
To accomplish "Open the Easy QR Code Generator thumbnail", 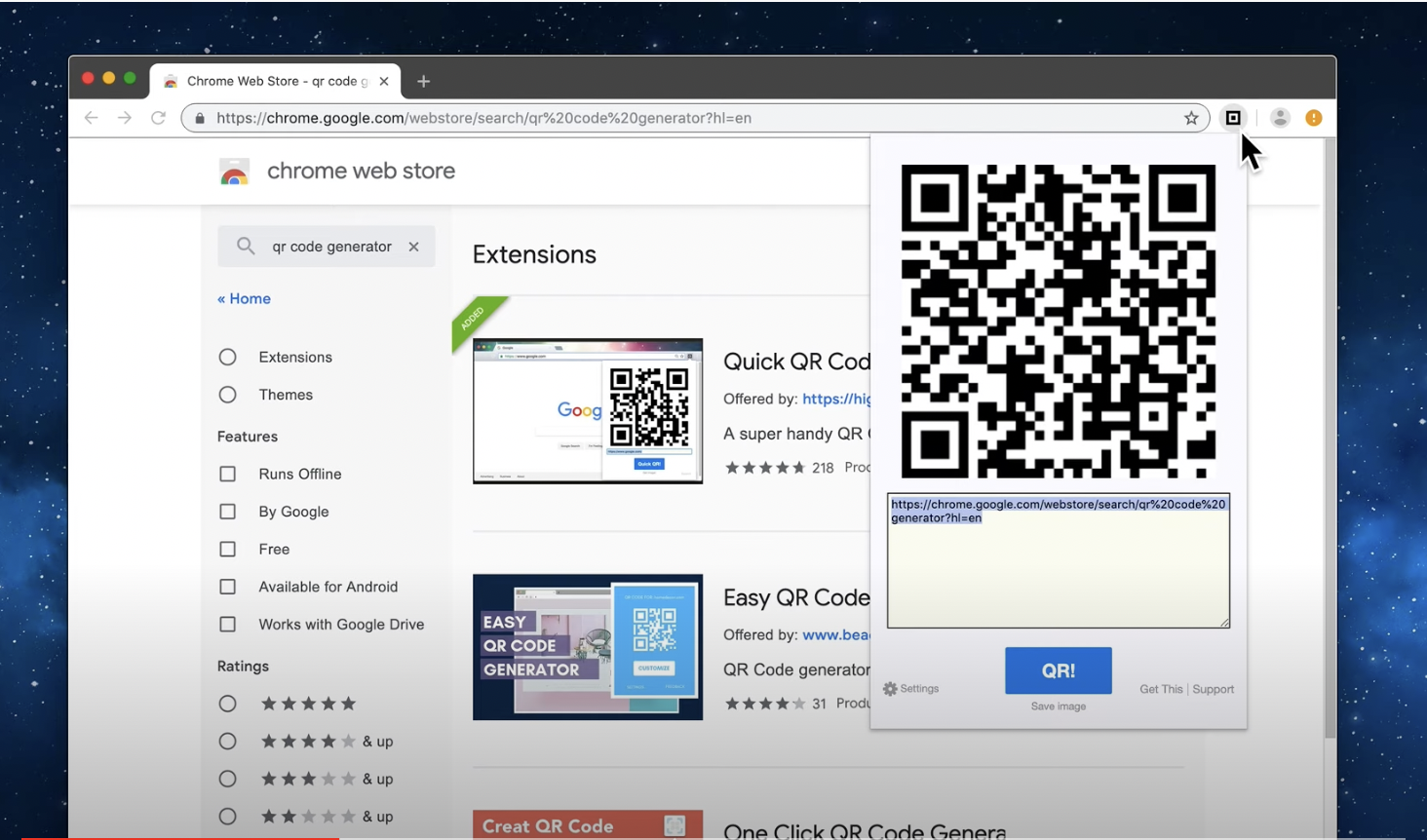I will [x=588, y=647].
